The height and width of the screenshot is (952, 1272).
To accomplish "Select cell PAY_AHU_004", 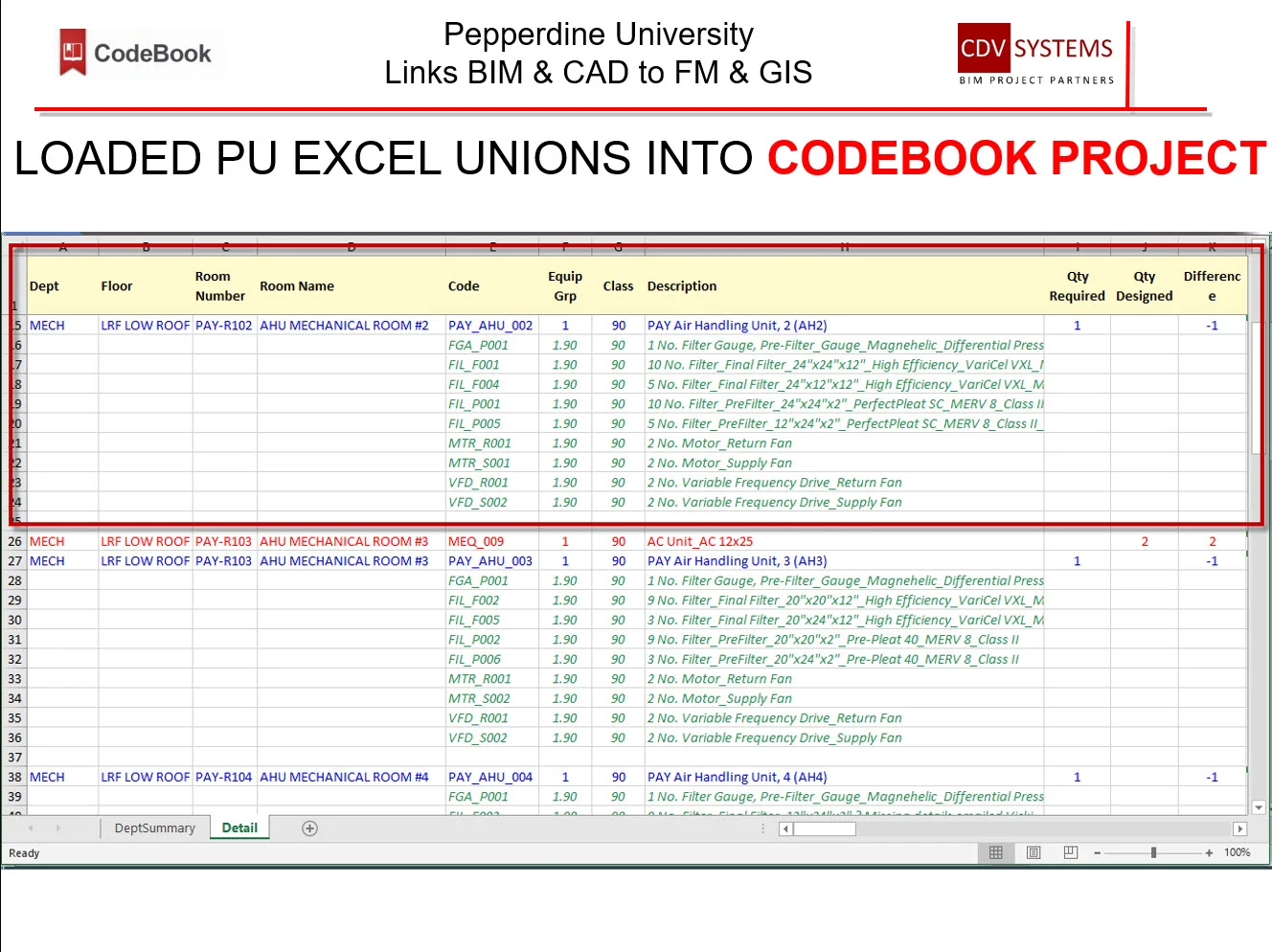I will click(492, 777).
